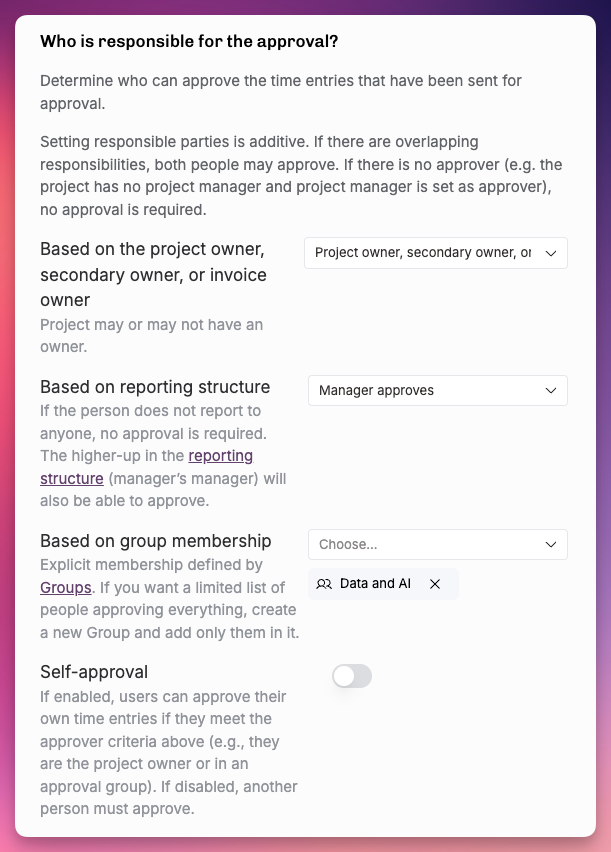Screen dimensions: 611x852
Task: Click the 'Based on reporting structure' label
Action: 155,387
